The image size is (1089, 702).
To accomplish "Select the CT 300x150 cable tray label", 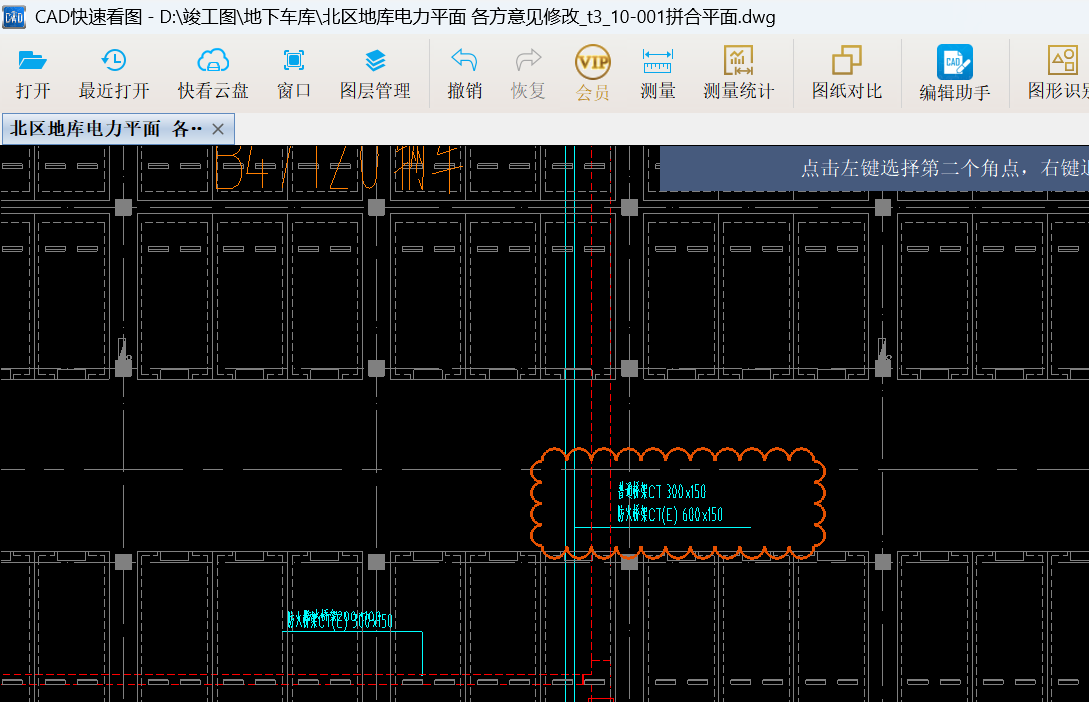I will coord(662,491).
